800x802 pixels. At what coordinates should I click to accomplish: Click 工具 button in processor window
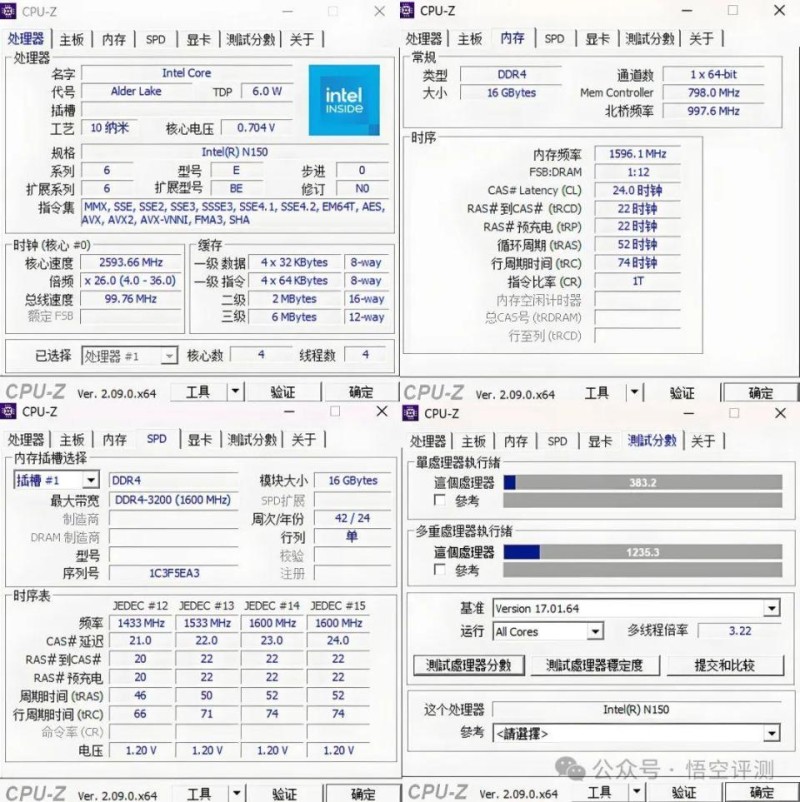(x=198, y=392)
